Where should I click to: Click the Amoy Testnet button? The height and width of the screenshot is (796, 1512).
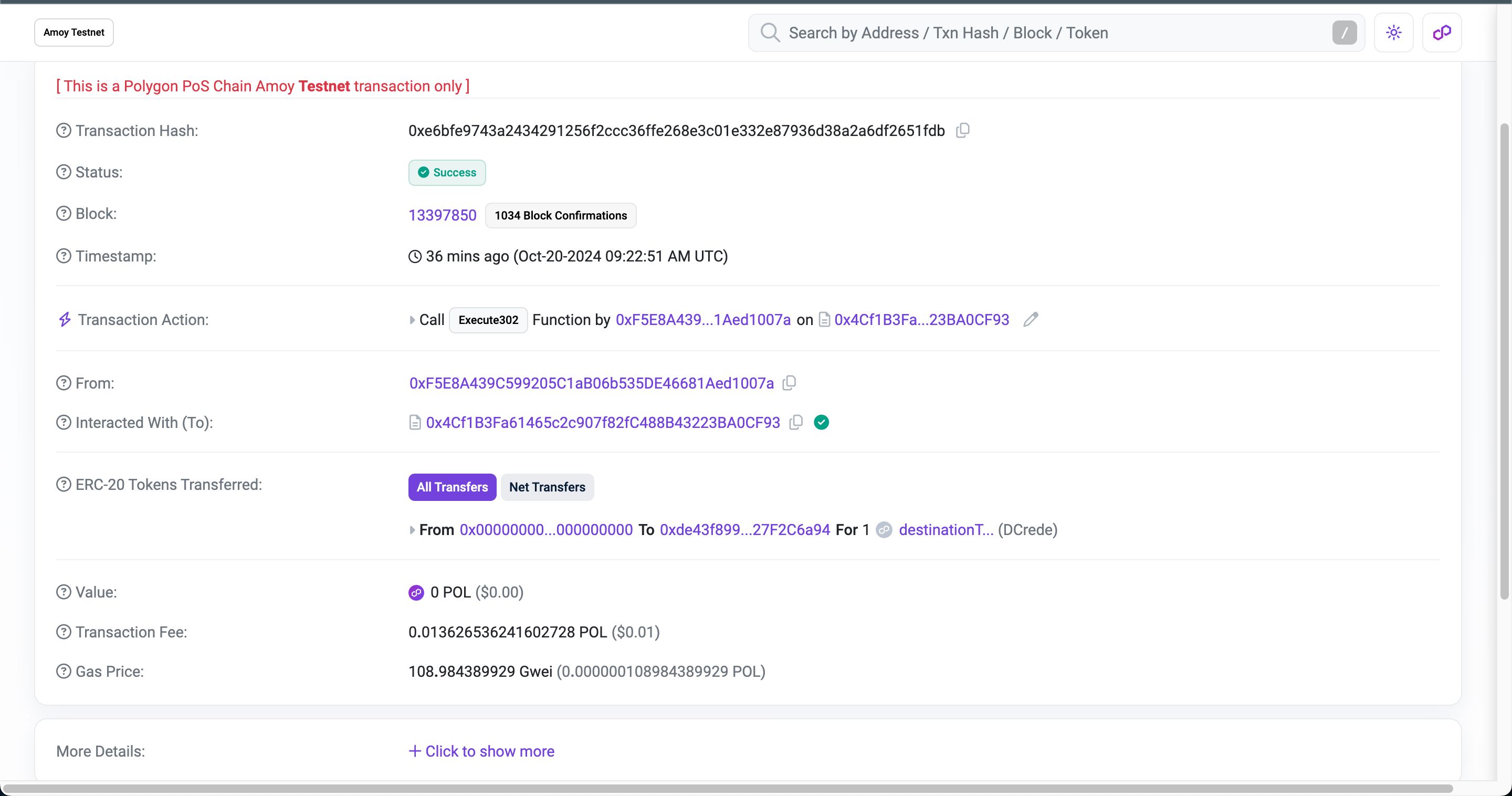point(74,32)
